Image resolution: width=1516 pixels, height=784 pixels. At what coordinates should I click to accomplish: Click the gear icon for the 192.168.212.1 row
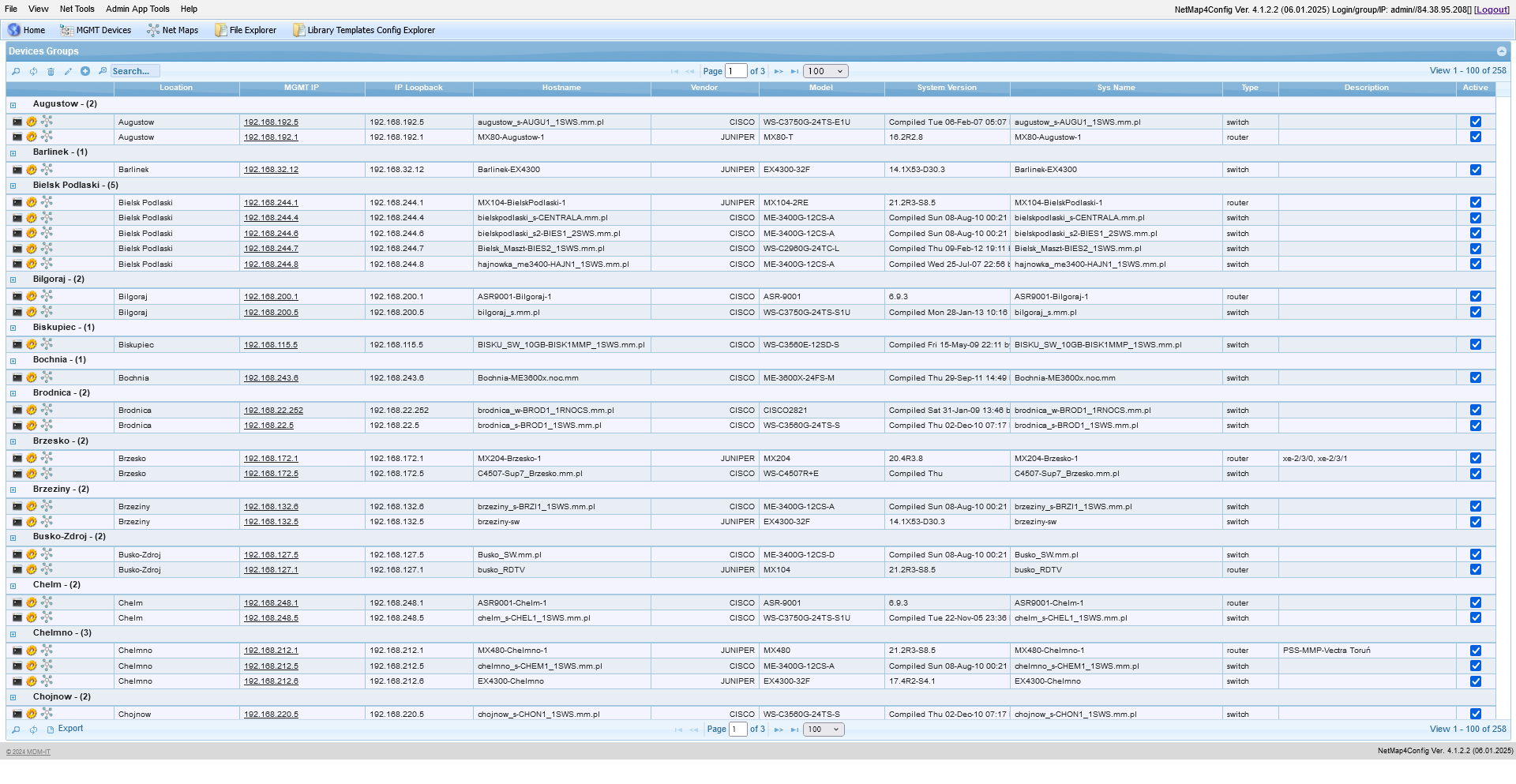[32, 651]
